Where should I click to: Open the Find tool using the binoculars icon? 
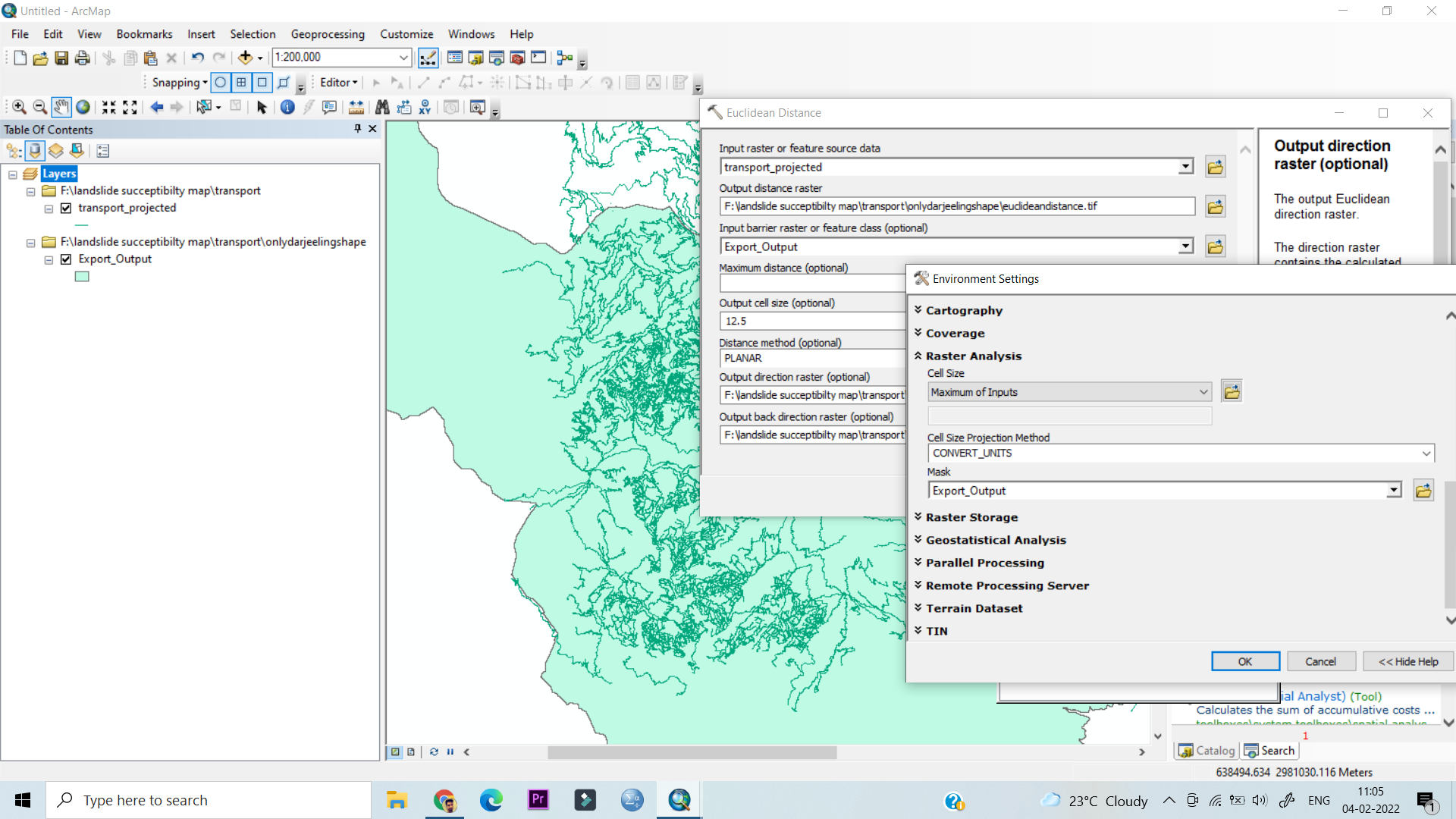click(x=382, y=107)
